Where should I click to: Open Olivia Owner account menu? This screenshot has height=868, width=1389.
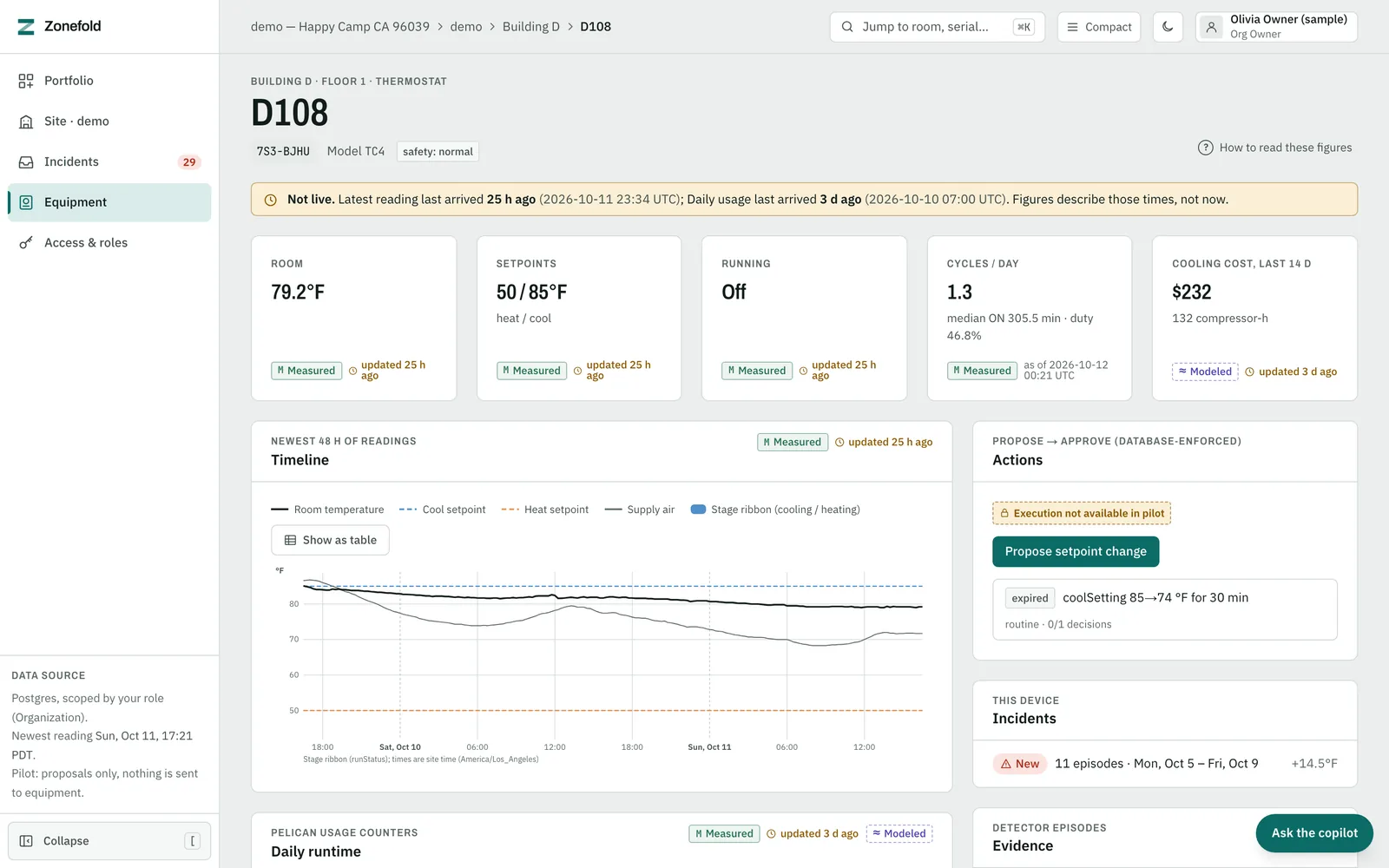point(1276,27)
